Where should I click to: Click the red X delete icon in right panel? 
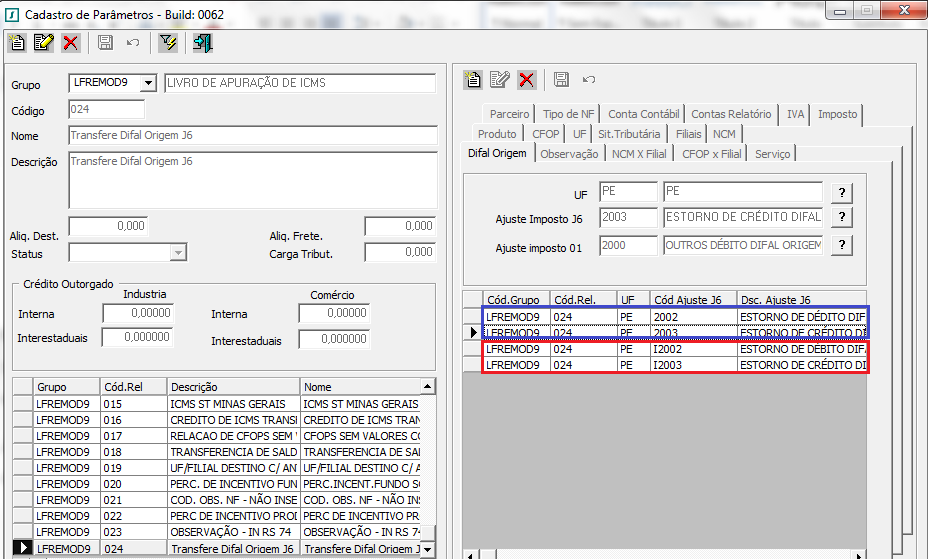click(x=526, y=79)
